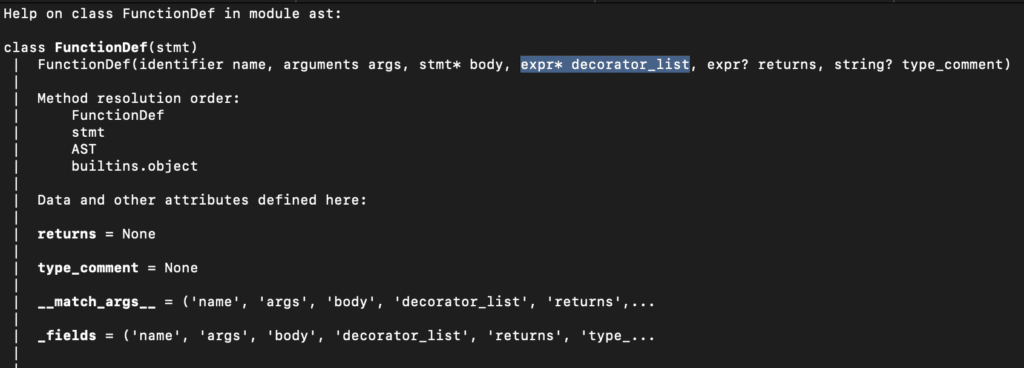Click the highlighted 'expr* decorator_list' text

click(605, 65)
